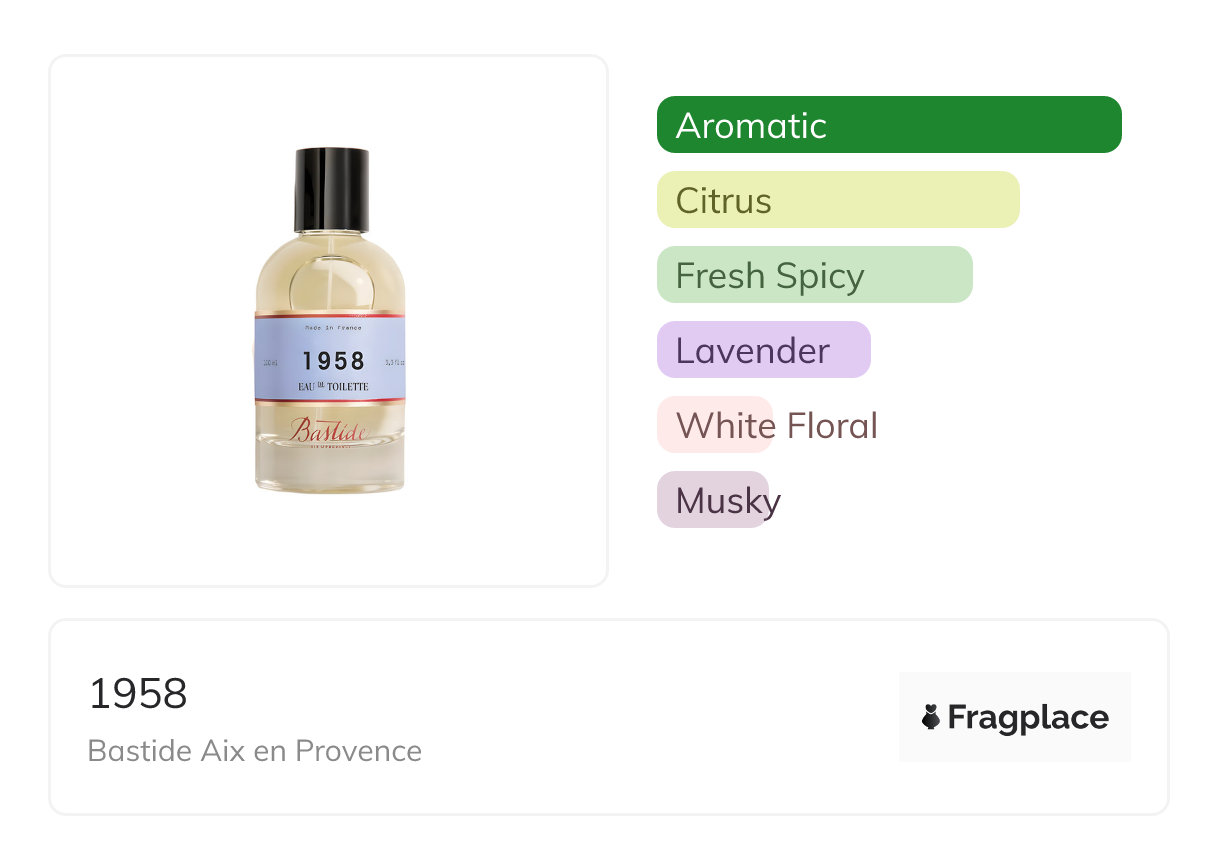
Task: Click the Fresh Spicy accord bar
Action: click(814, 275)
